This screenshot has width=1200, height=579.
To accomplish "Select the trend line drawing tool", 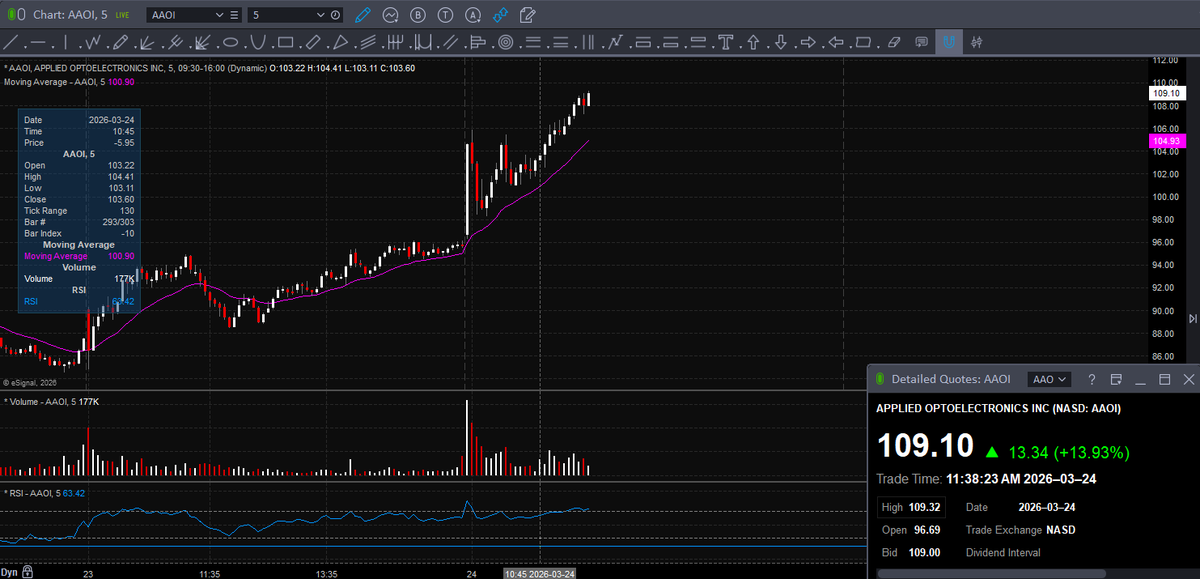I will click(x=13, y=42).
